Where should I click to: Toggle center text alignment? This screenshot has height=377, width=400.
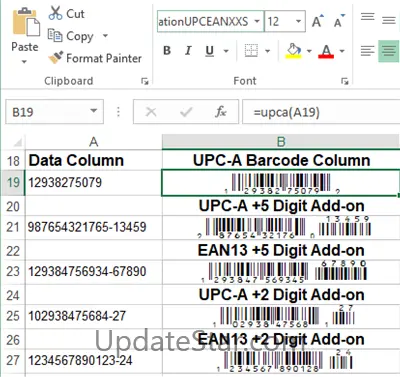click(389, 51)
